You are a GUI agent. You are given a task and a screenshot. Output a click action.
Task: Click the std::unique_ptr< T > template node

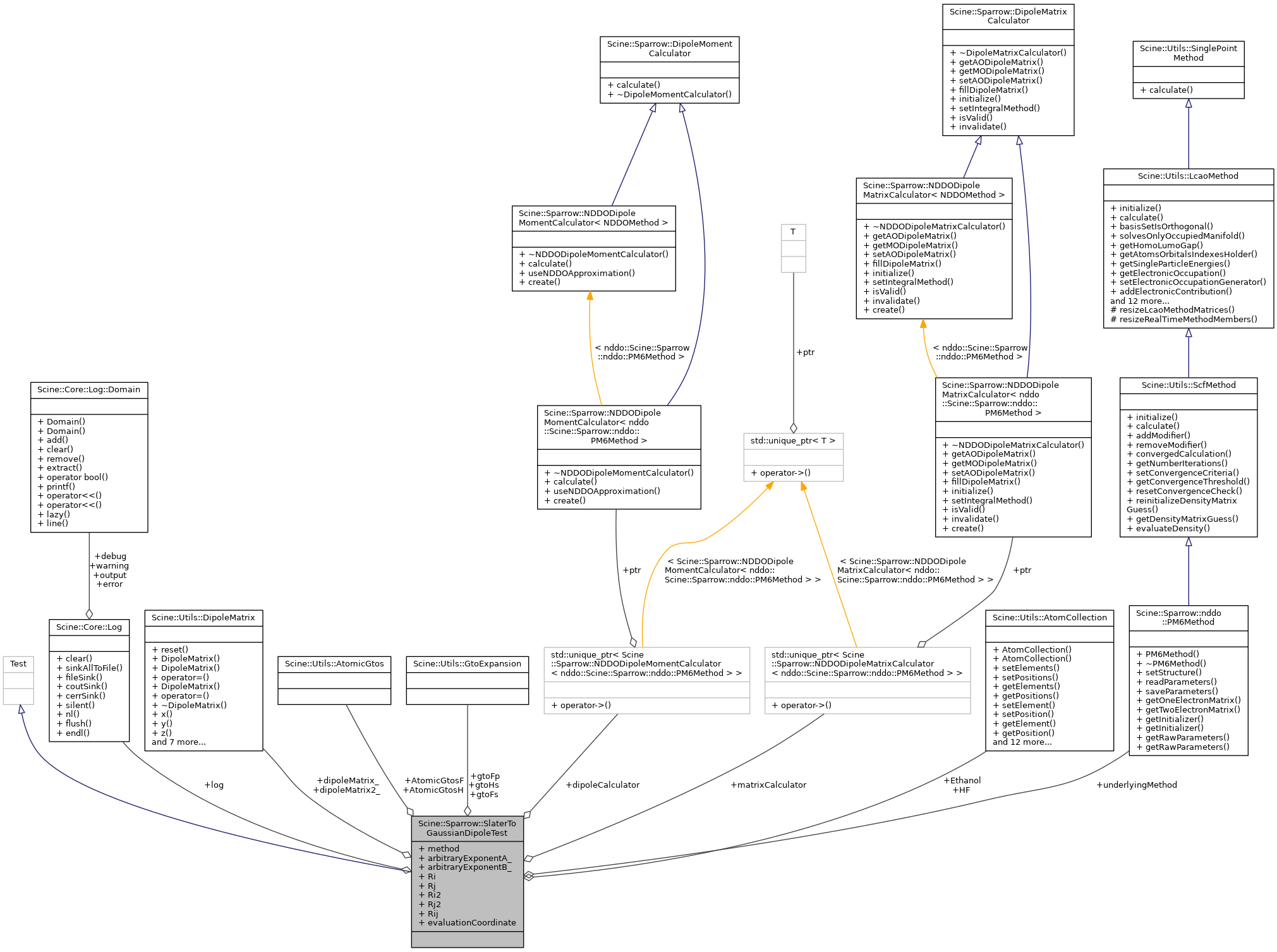pos(793,457)
